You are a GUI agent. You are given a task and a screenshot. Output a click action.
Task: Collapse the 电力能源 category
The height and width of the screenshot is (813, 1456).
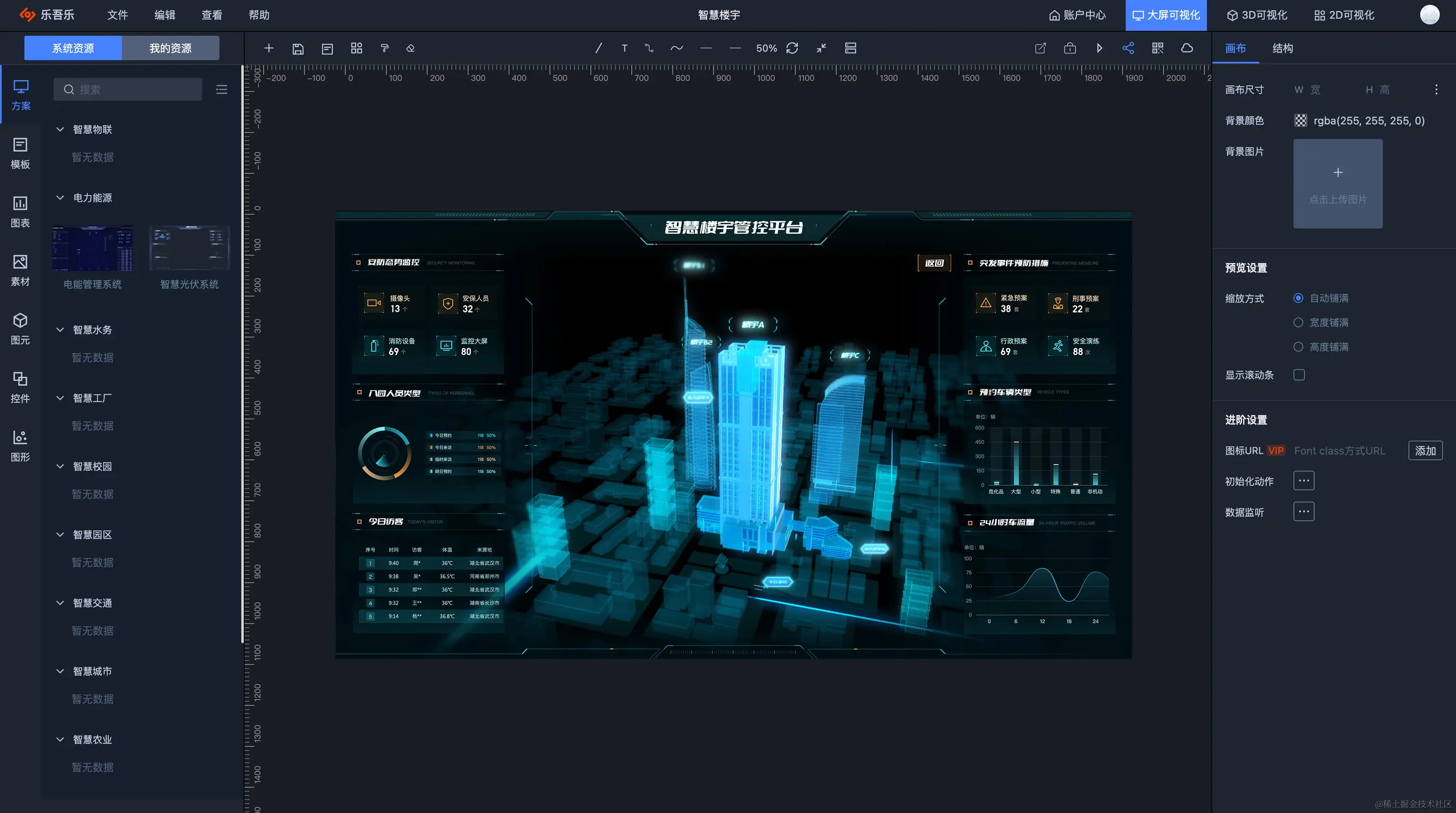(60, 198)
